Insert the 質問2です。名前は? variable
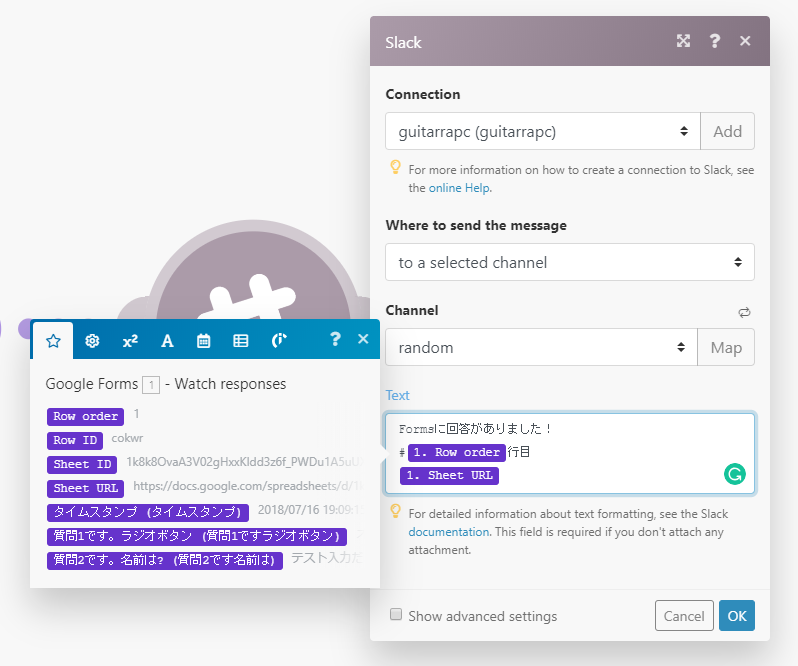 pos(164,560)
